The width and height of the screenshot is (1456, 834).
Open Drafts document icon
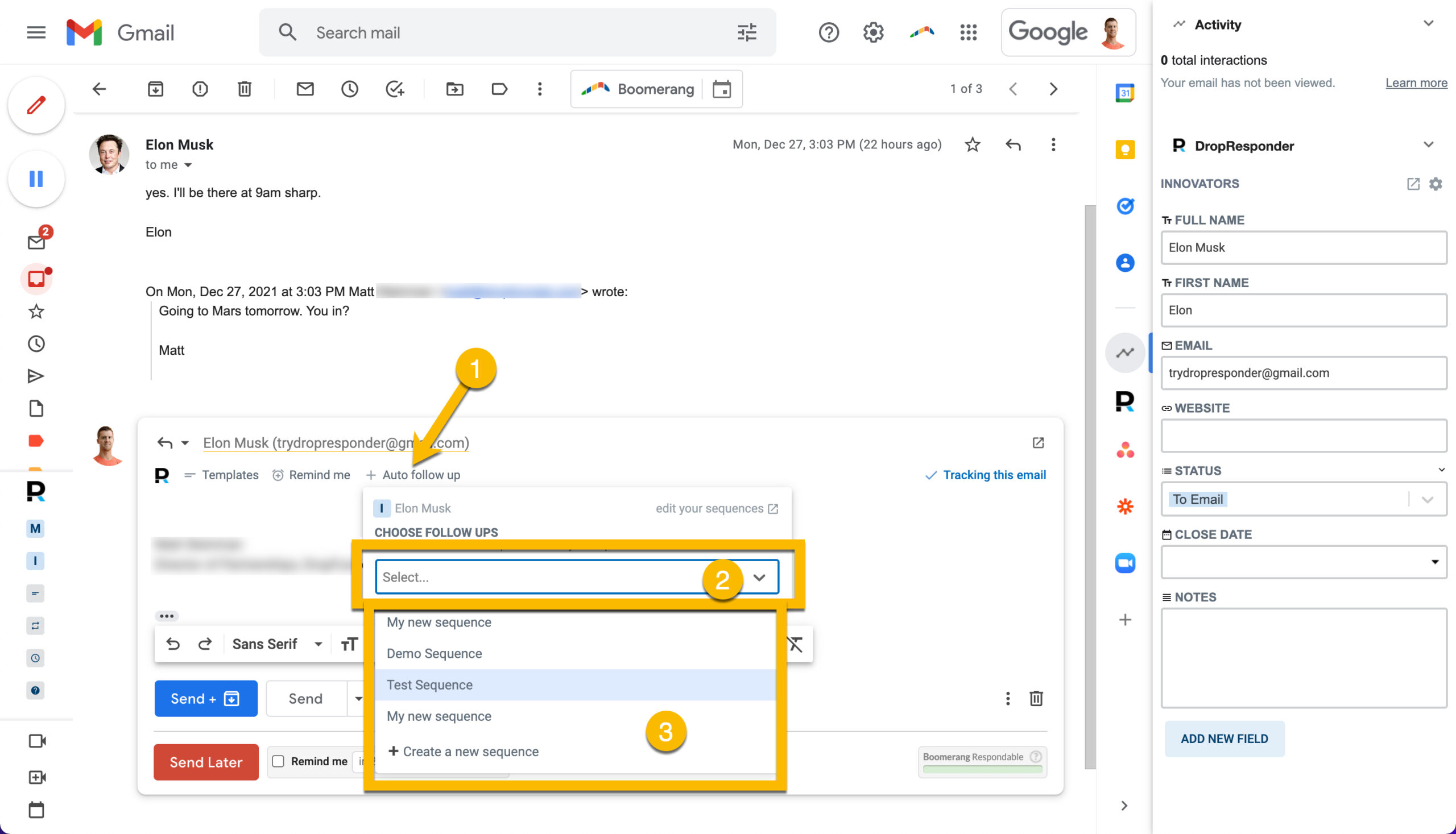pyautogui.click(x=36, y=408)
